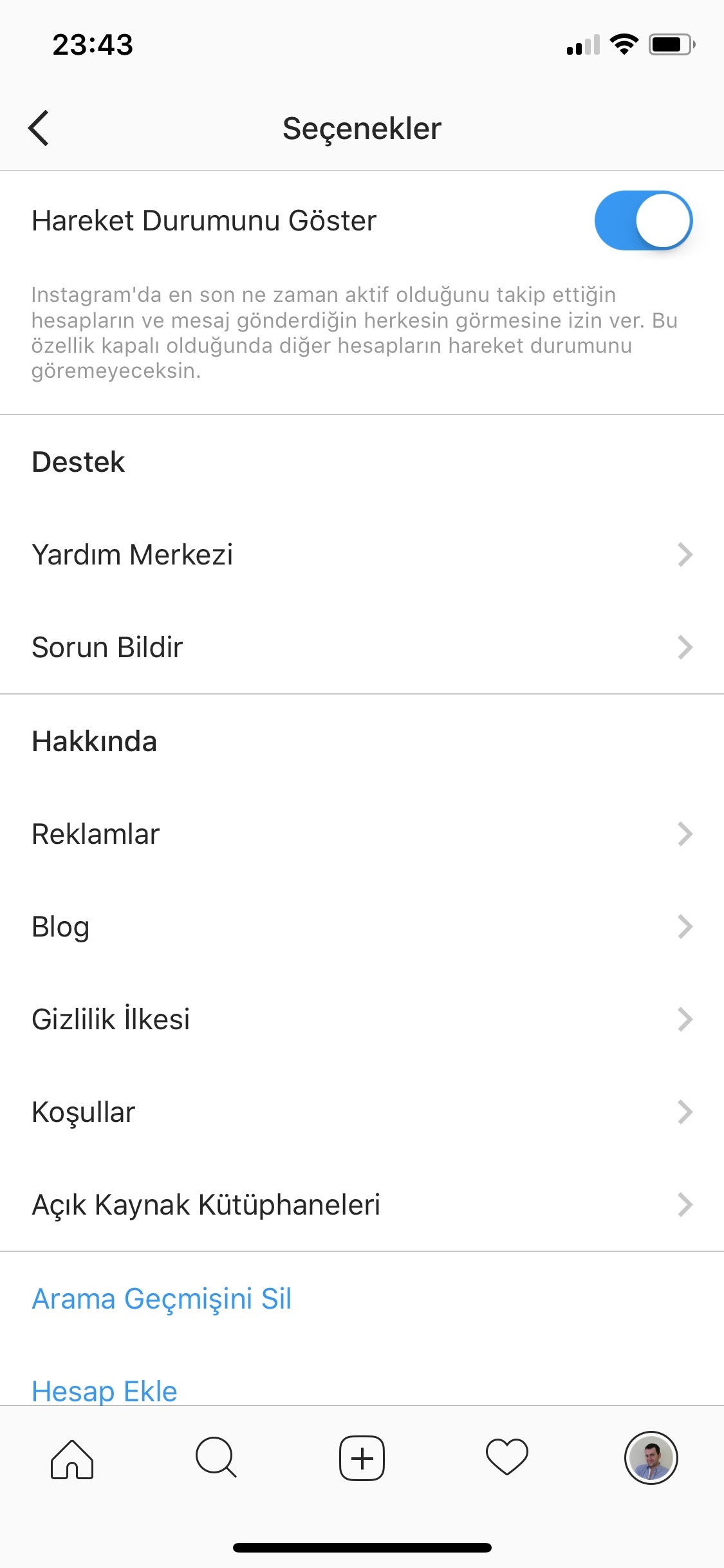Viewport: 724px width, 1568px height.
Task: Tap the new post plus icon
Action: [362, 1458]
